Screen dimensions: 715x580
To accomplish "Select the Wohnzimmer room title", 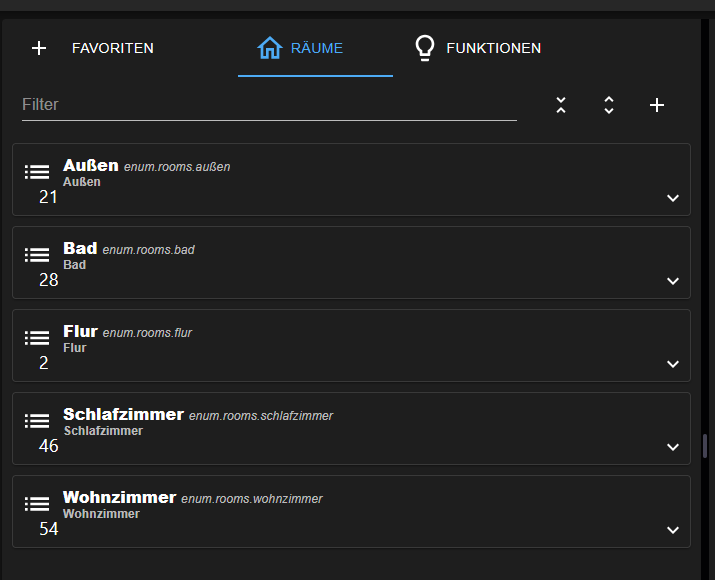I will click(x=119, y=497).
